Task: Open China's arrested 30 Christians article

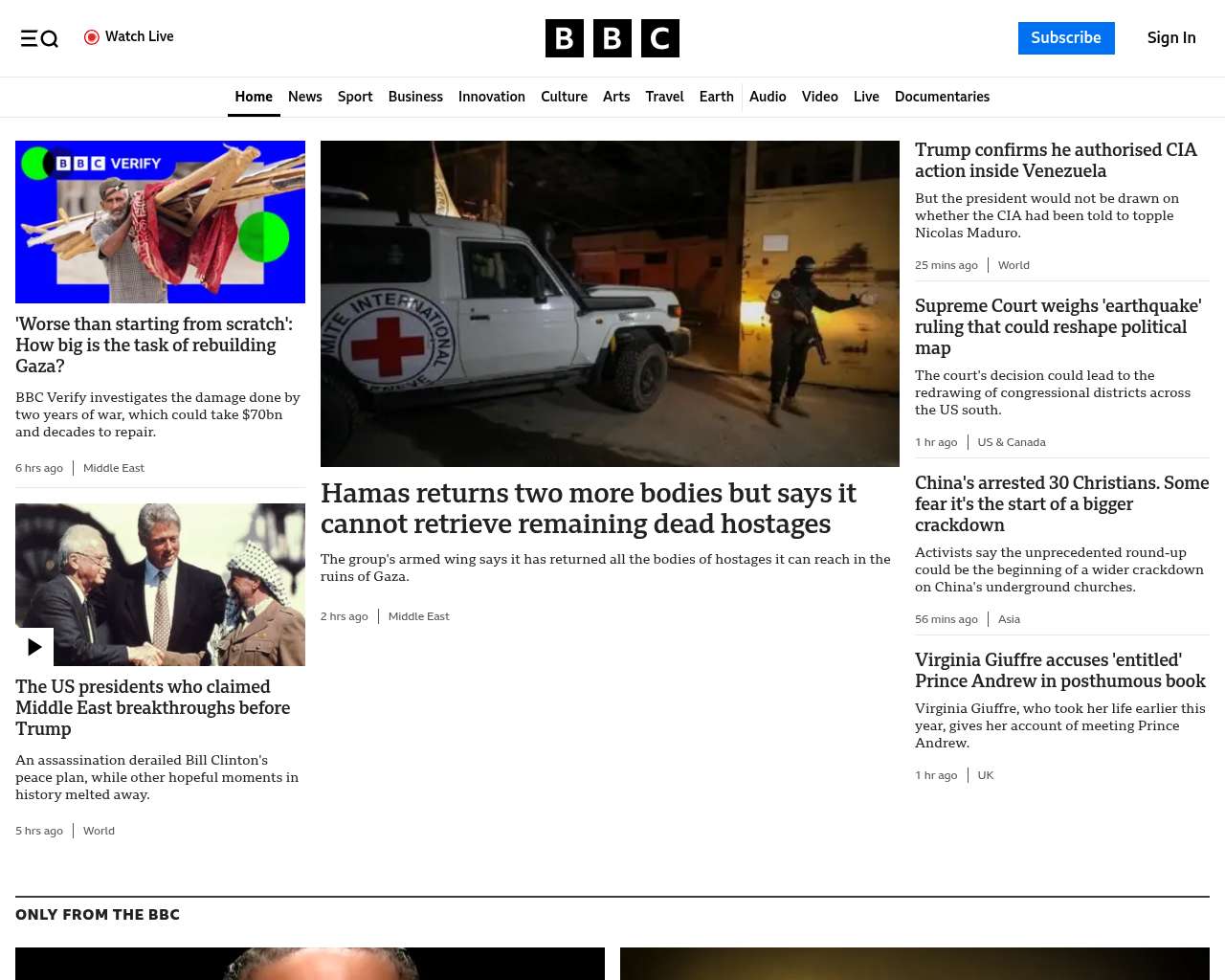Action: pos(1061,503)
